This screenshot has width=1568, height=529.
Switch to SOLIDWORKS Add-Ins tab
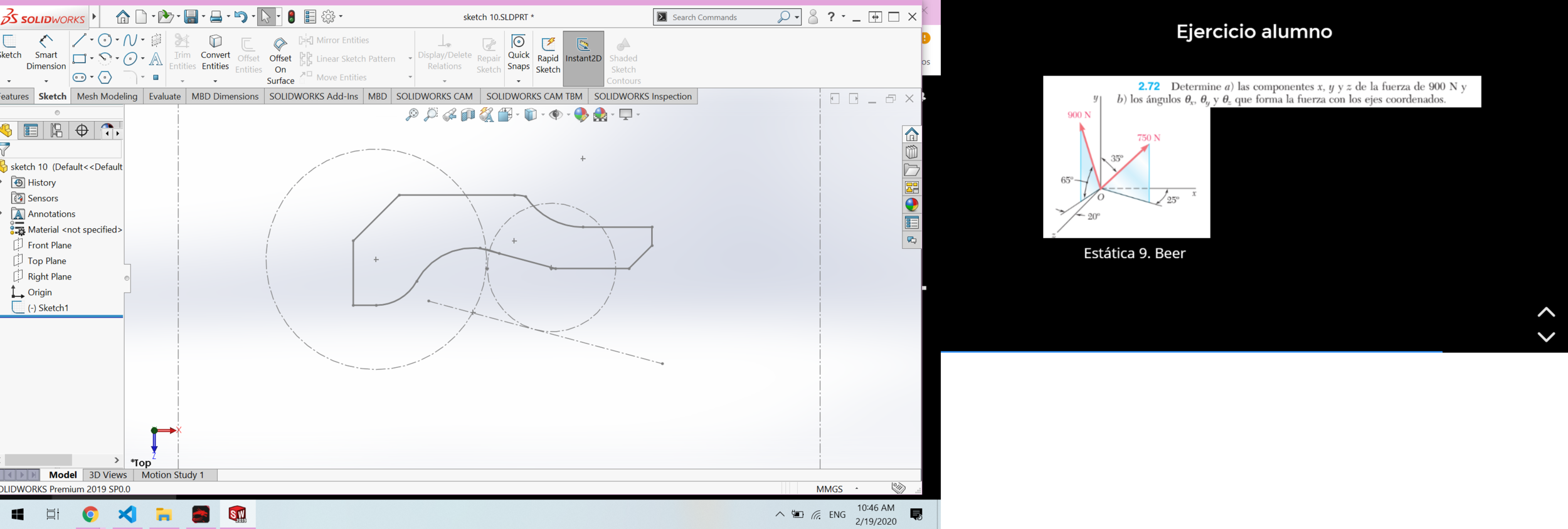tap(313, 97)
